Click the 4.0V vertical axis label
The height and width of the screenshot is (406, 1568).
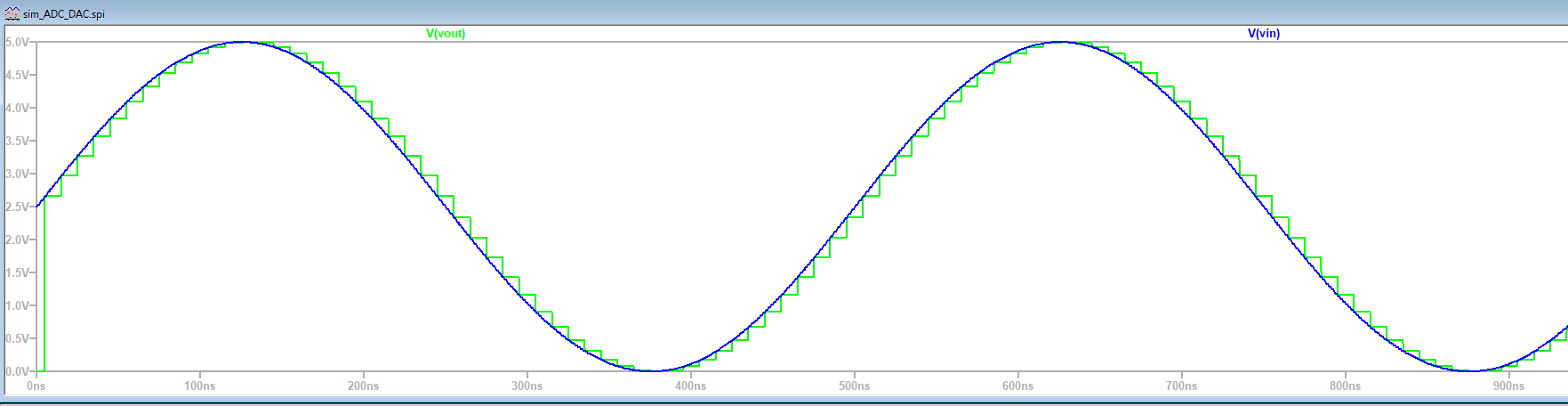pos(18,108)
